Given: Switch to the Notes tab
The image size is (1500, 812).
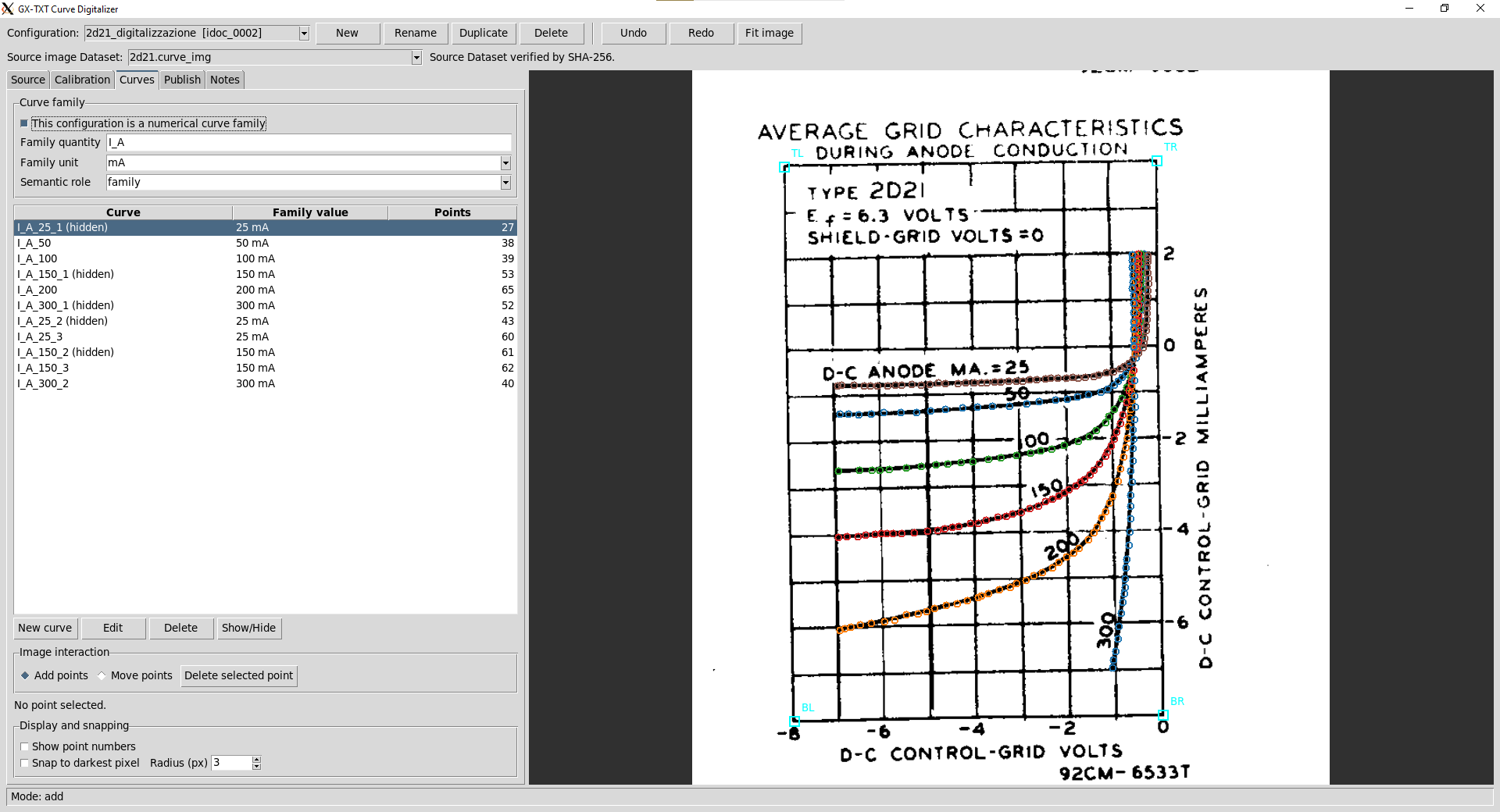Looking at the screenshot, I should 225,80.
